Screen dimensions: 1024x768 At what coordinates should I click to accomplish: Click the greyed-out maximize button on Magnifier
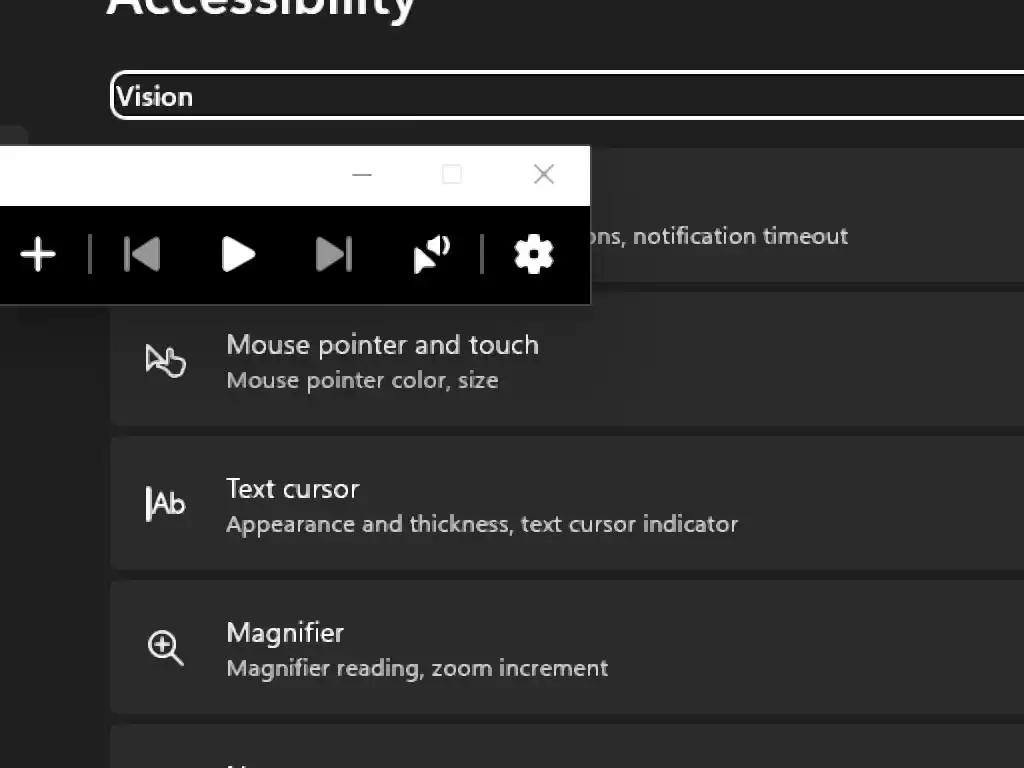[x=452, y=175]
